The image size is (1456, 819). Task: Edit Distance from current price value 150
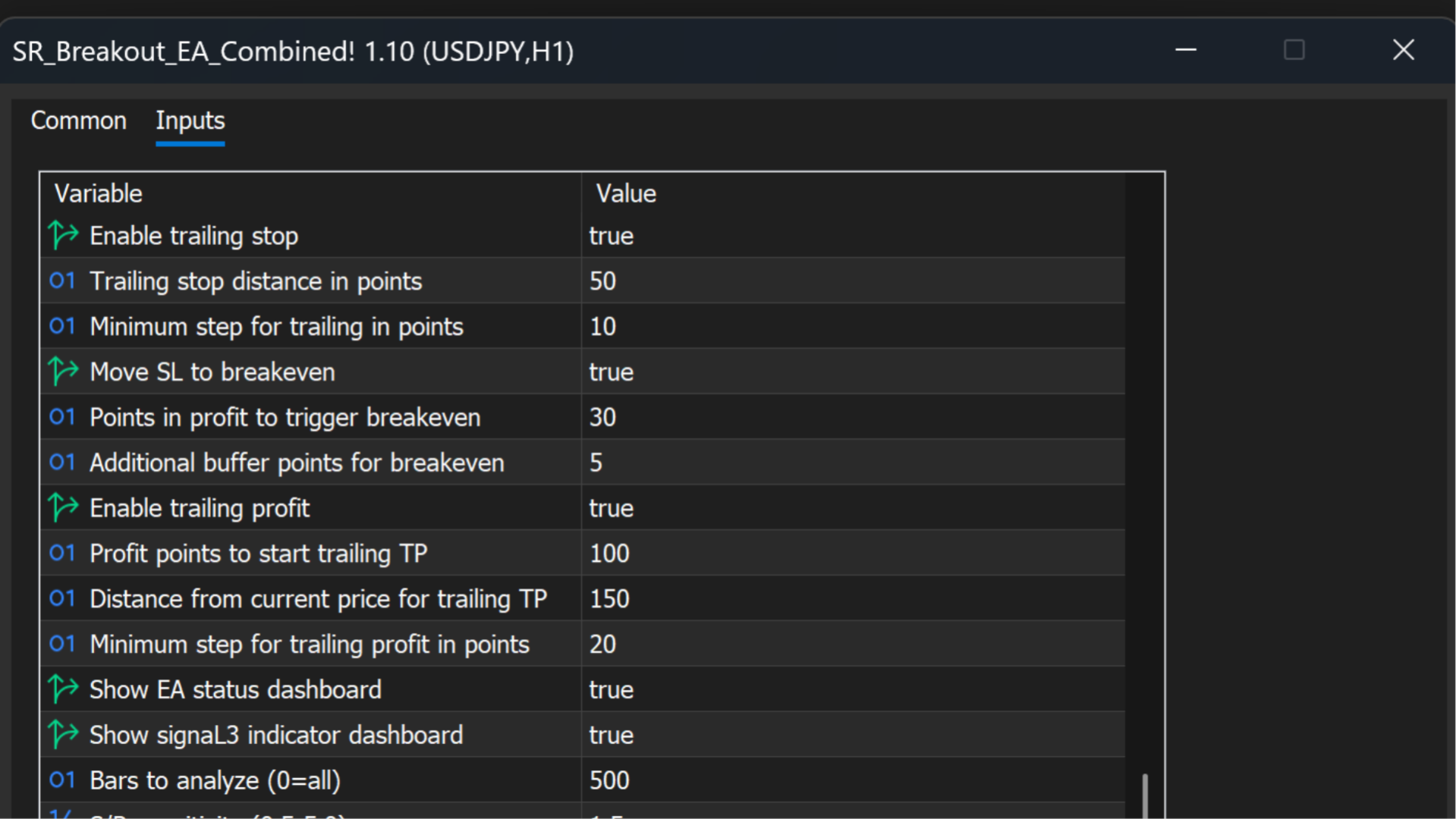click(x=609, y=599)
